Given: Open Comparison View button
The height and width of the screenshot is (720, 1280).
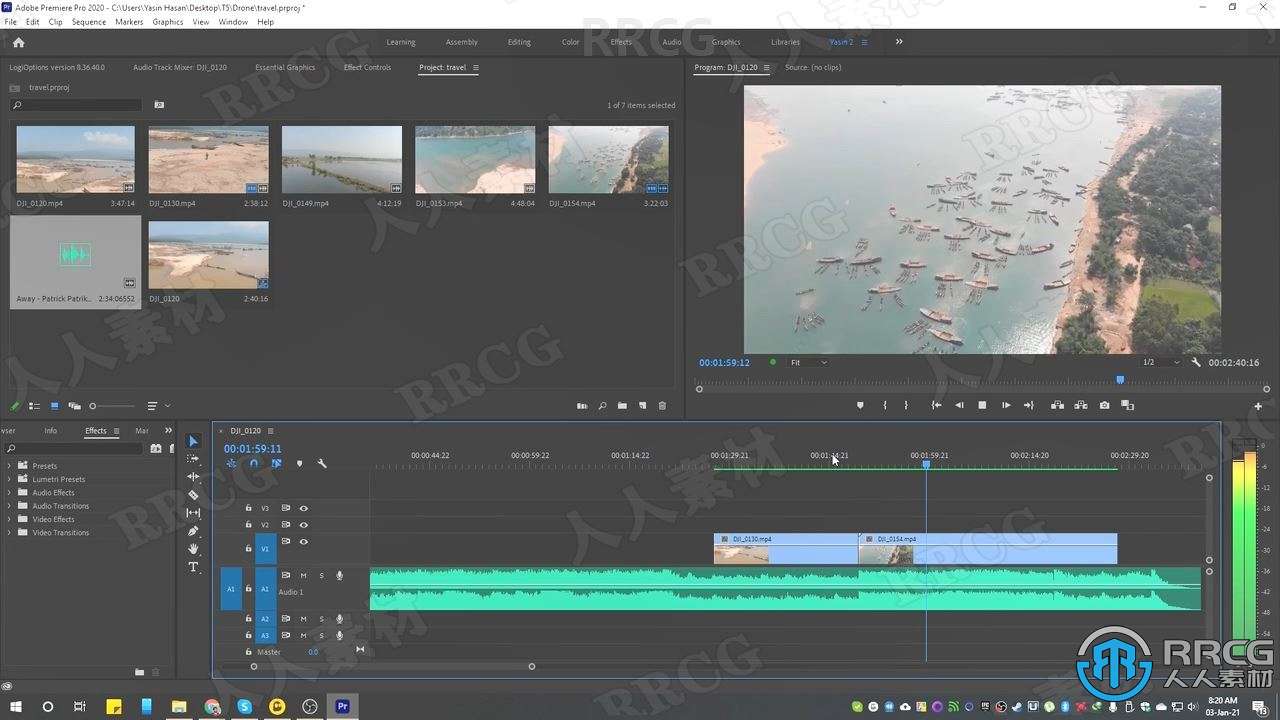Looking at the screenshot, I should tap(1127, 405).
